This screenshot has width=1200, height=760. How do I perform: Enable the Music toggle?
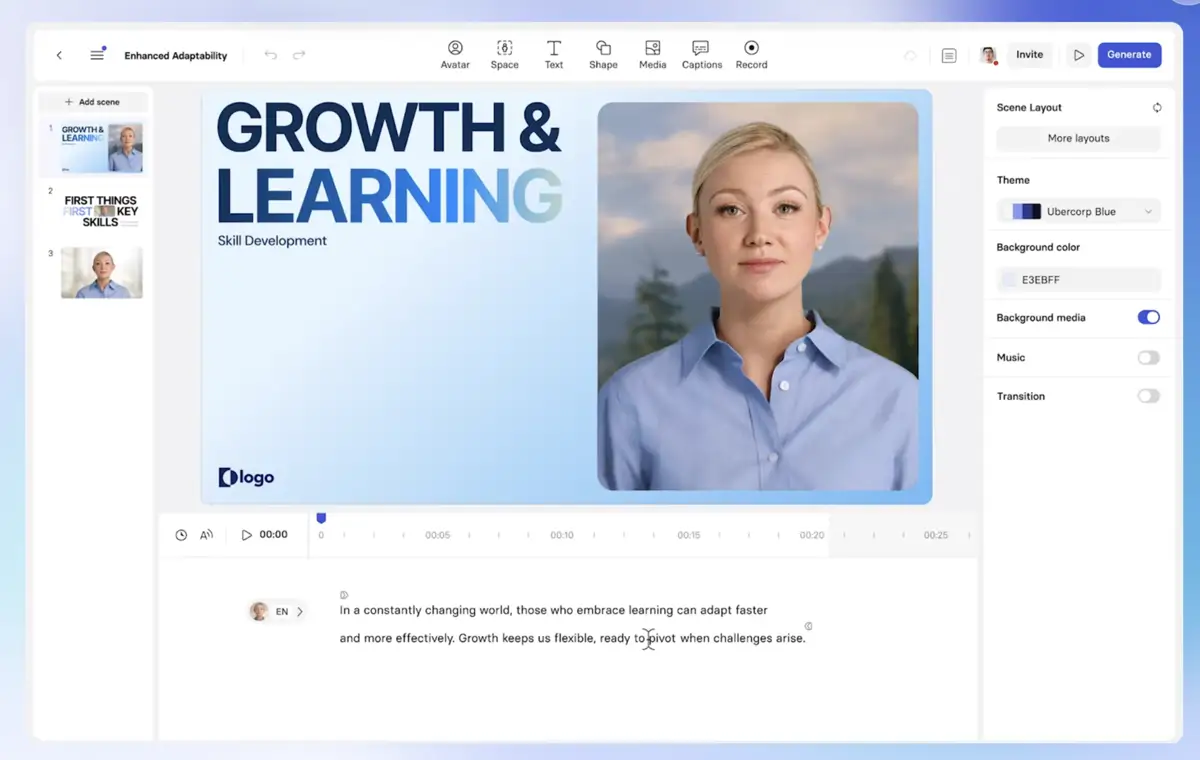click(1148, 358)
